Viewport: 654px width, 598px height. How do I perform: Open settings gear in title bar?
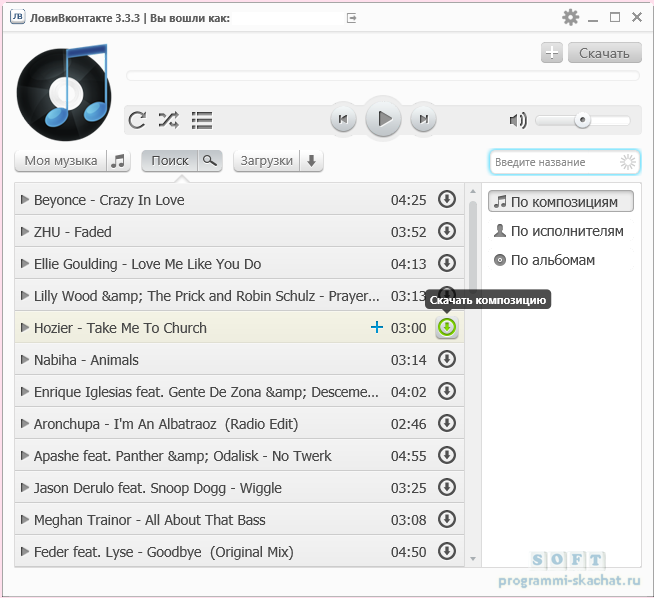click(x=570, y=17)
